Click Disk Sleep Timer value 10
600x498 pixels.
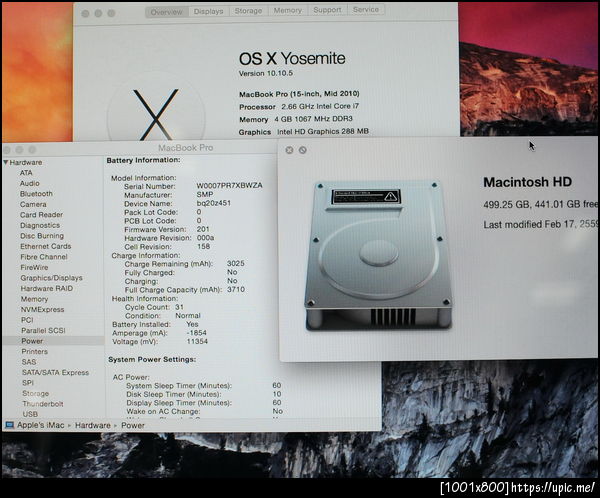click(x=277, y=394)
